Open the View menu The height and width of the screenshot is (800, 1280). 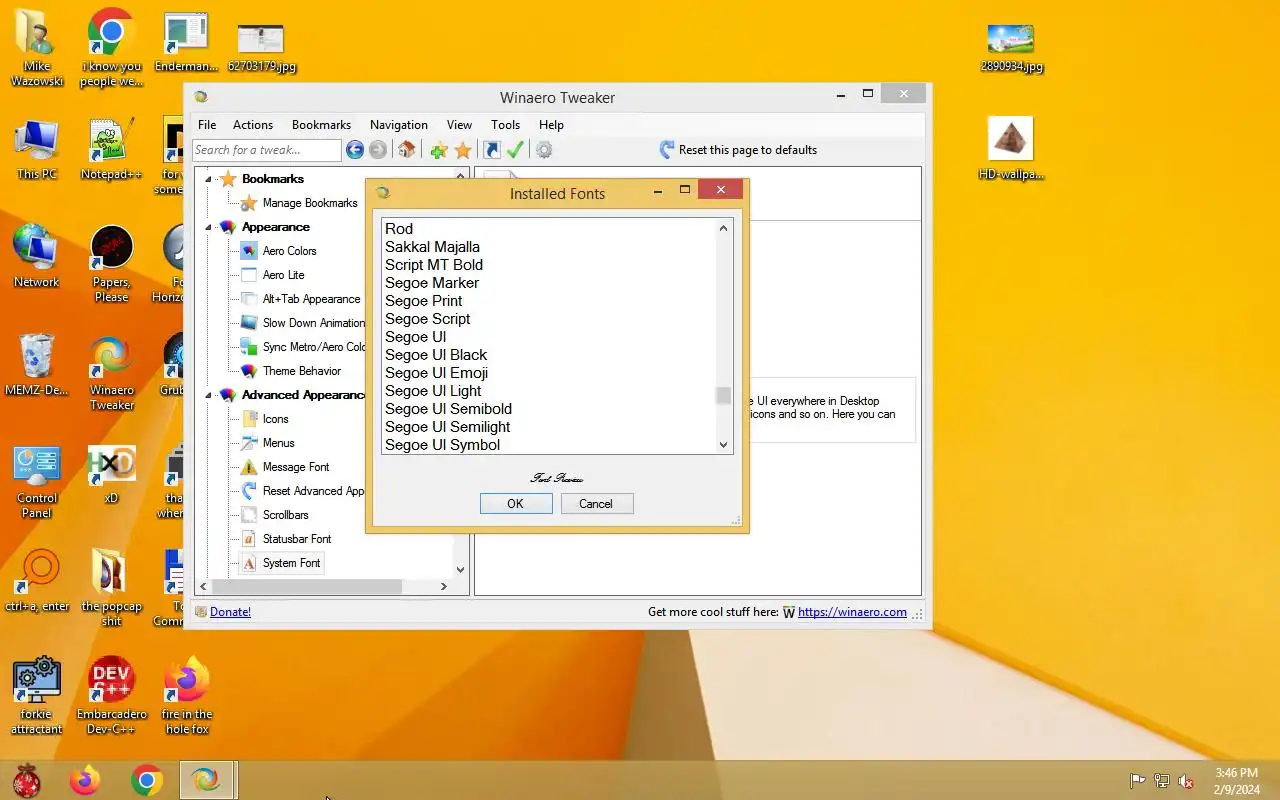tap(459, 125)
